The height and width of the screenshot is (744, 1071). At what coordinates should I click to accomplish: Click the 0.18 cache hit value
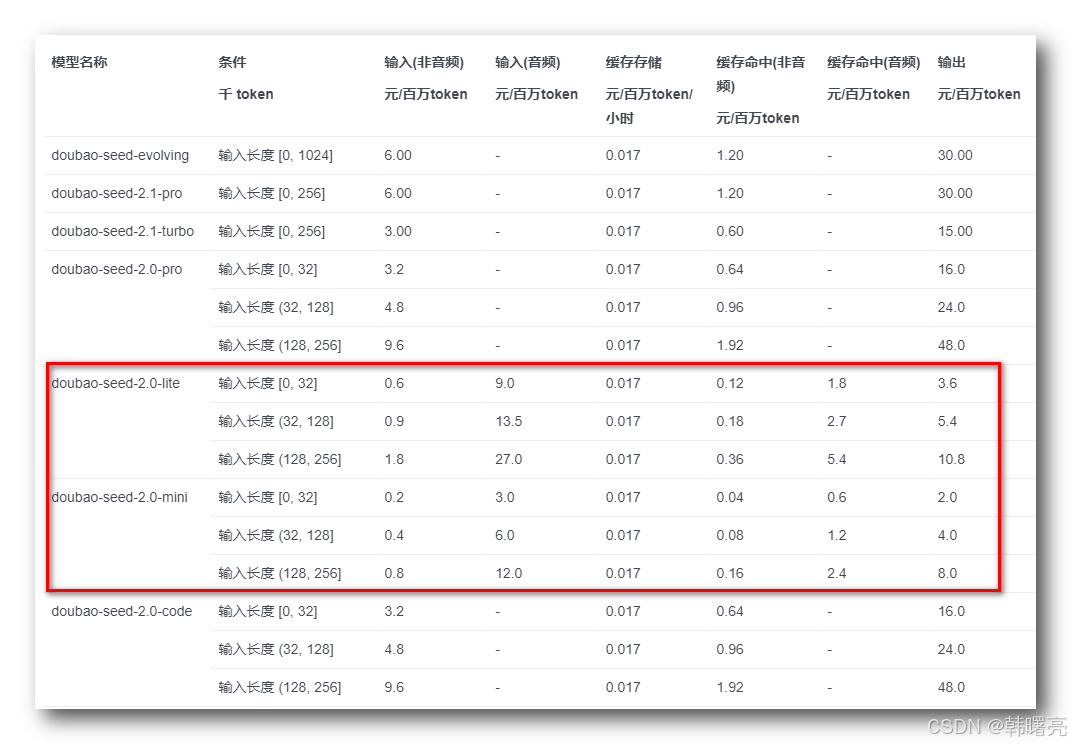[x=730, y=422]
